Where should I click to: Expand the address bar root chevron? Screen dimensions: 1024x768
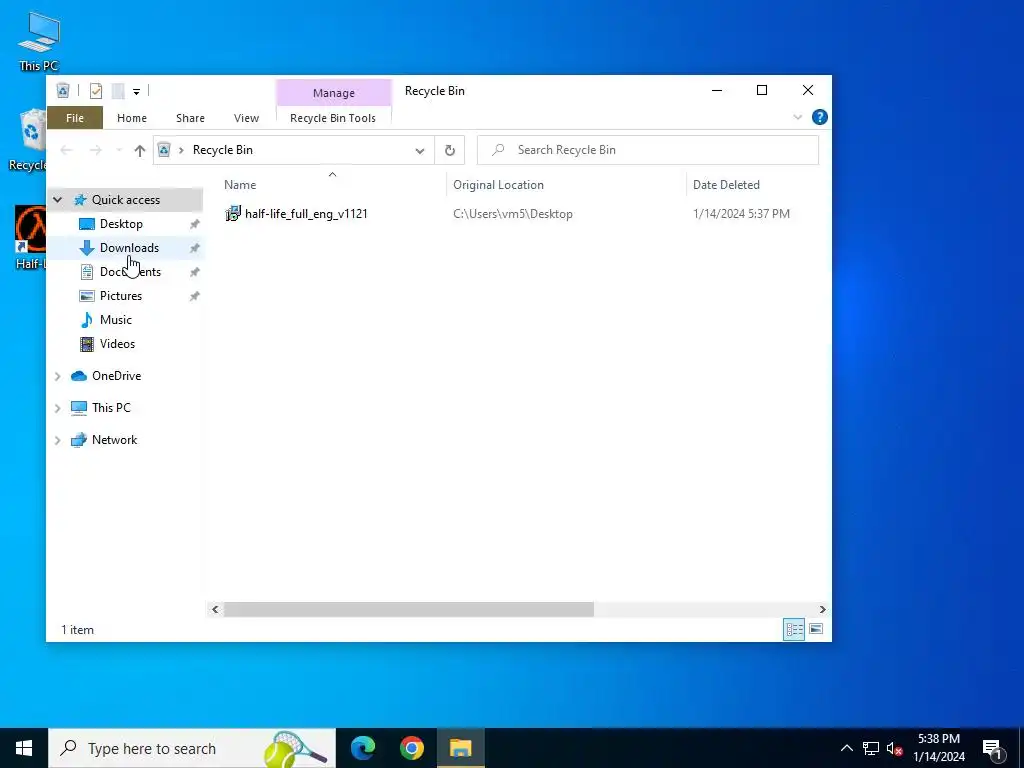pos(181,150)
